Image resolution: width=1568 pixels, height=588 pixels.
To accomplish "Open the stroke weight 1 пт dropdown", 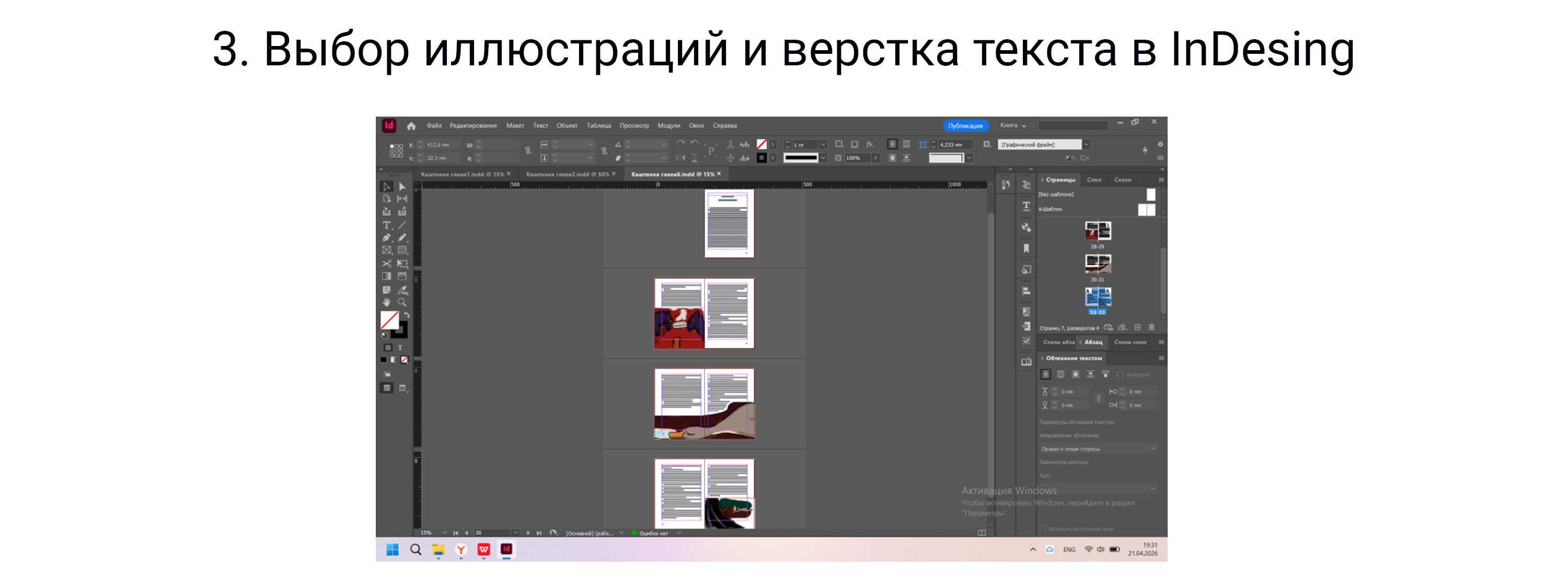I will coord(823,145).
